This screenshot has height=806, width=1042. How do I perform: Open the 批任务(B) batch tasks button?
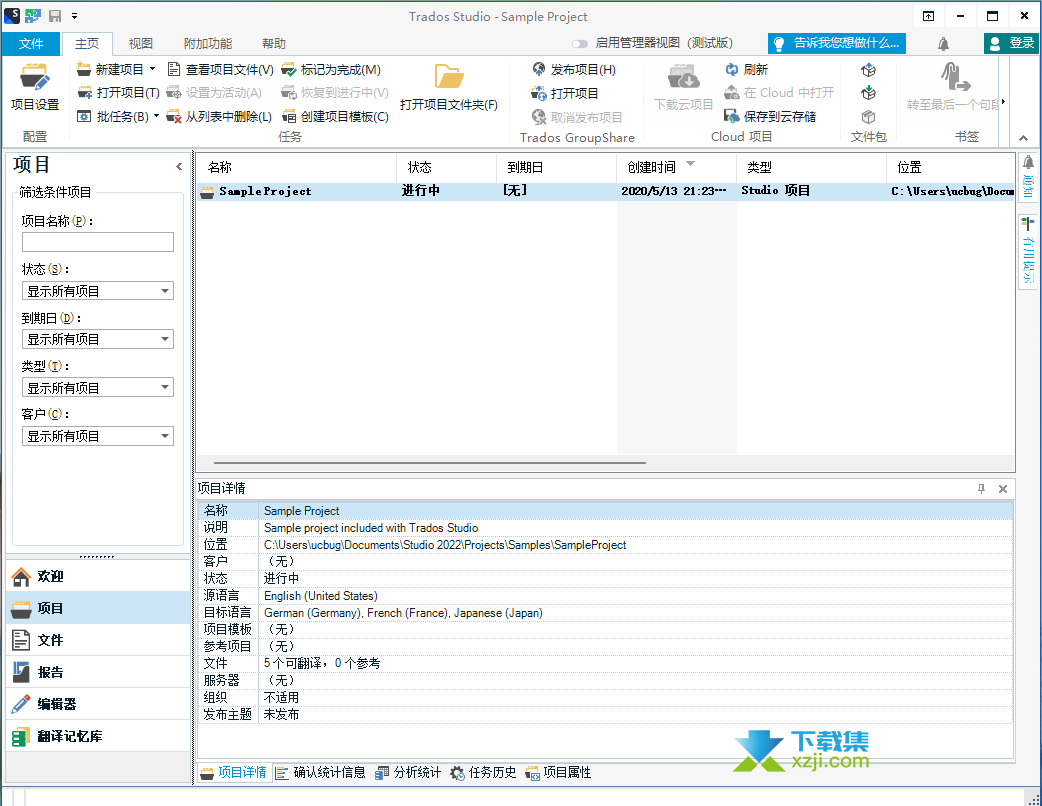(x=113, y=116)
